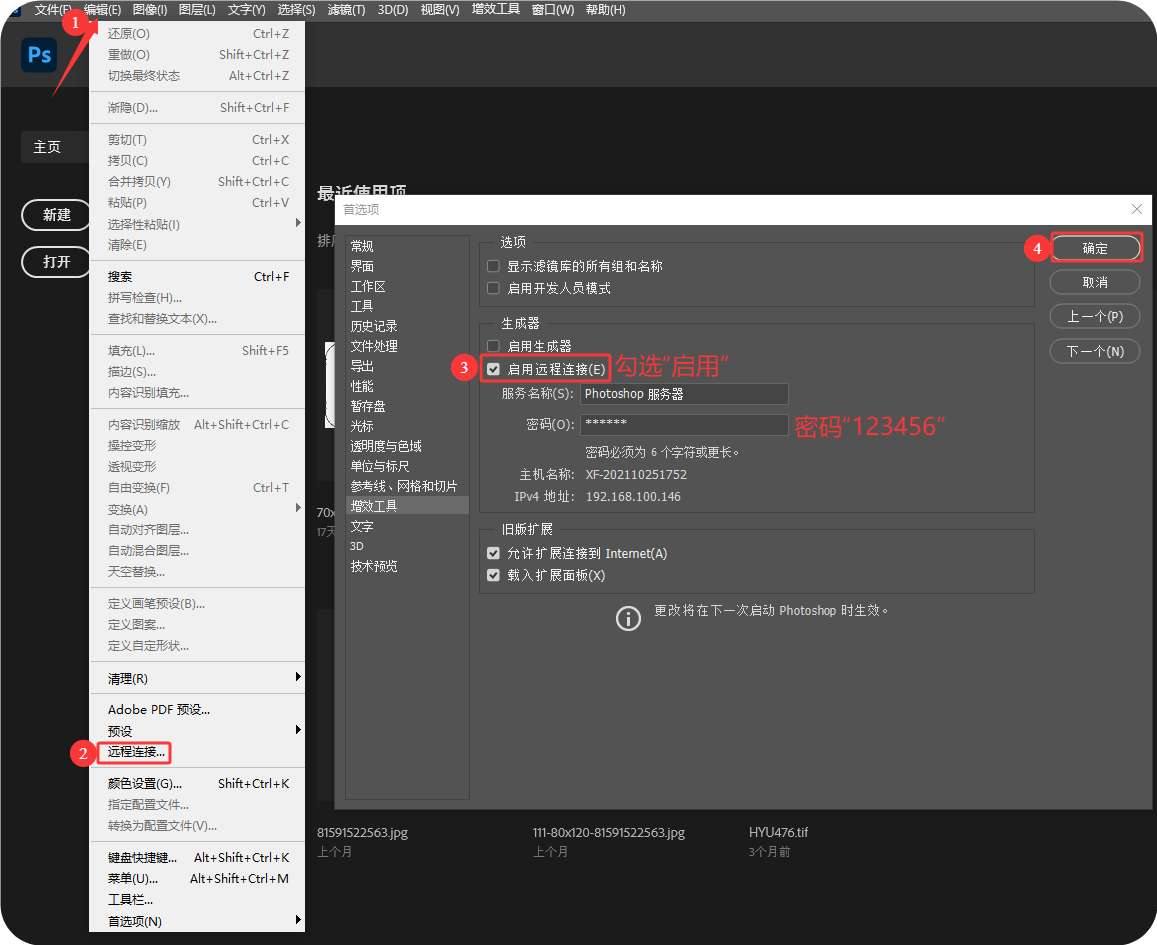Click the 新建 button on home screen
Screen dimensions: 1157x945
[56, 215]
